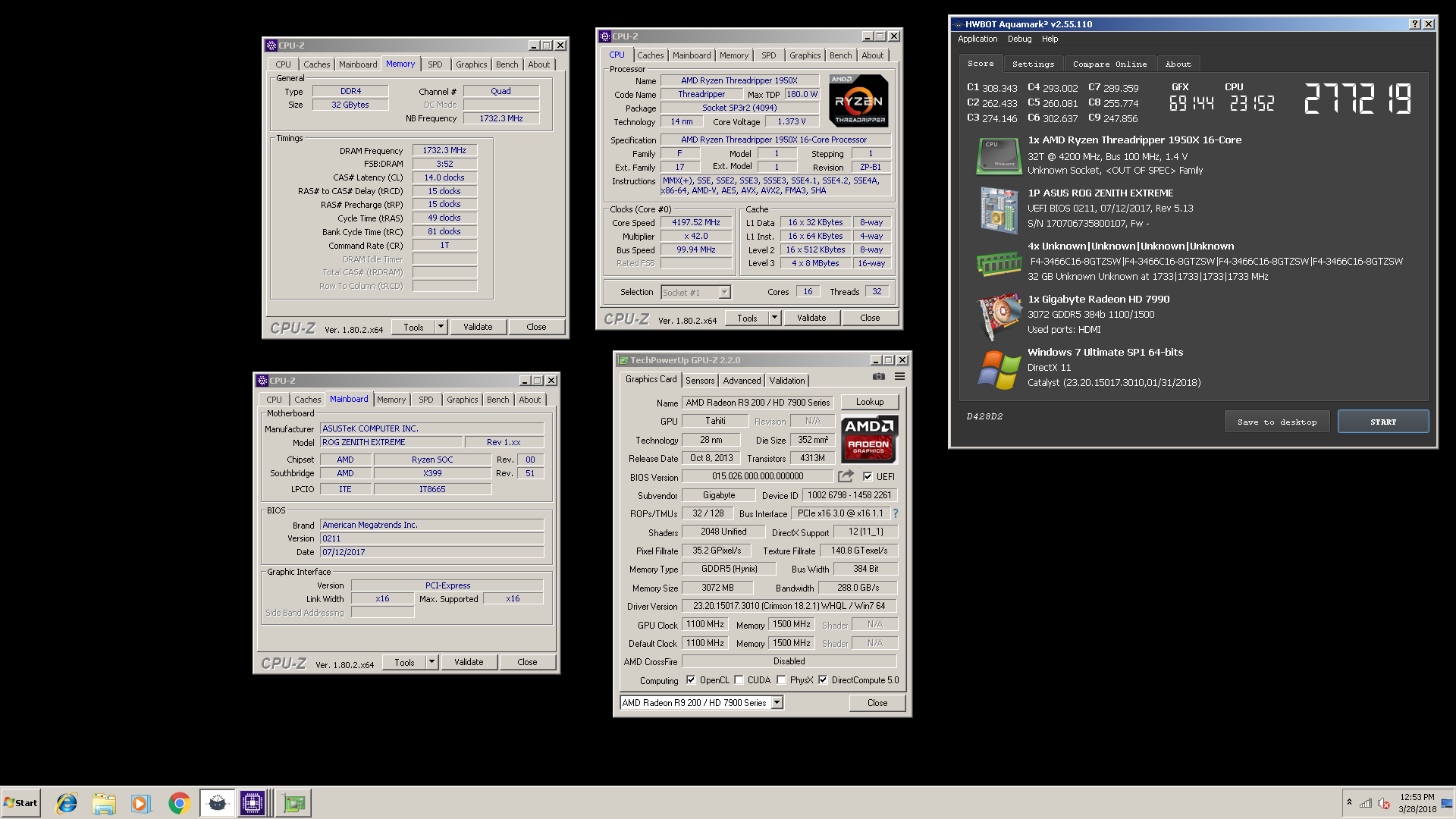
Task: Switch to Validation tab in GPU-Z
Action: pos(787,381)
